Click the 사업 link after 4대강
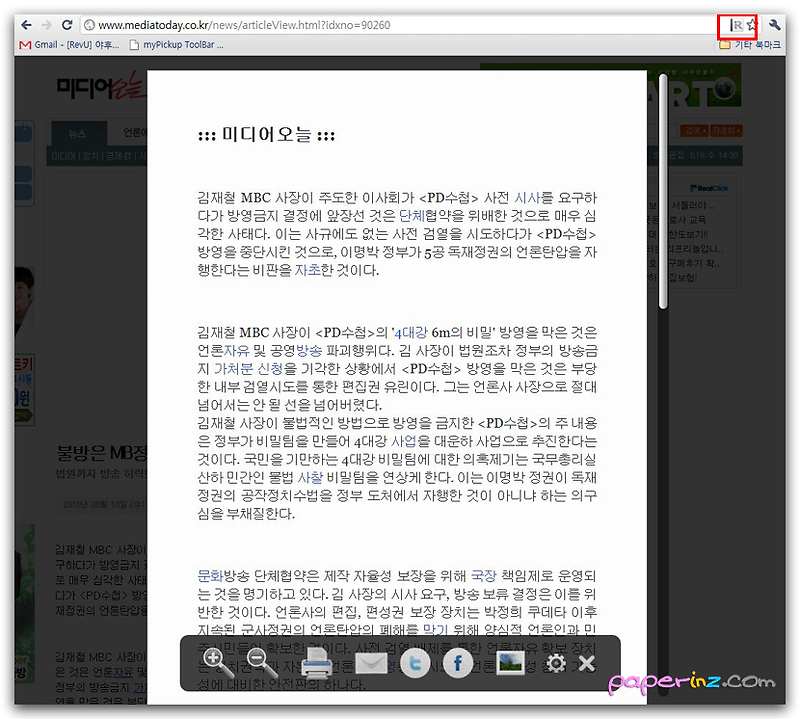This screenshot has width=800, height=719. (404, 441)
